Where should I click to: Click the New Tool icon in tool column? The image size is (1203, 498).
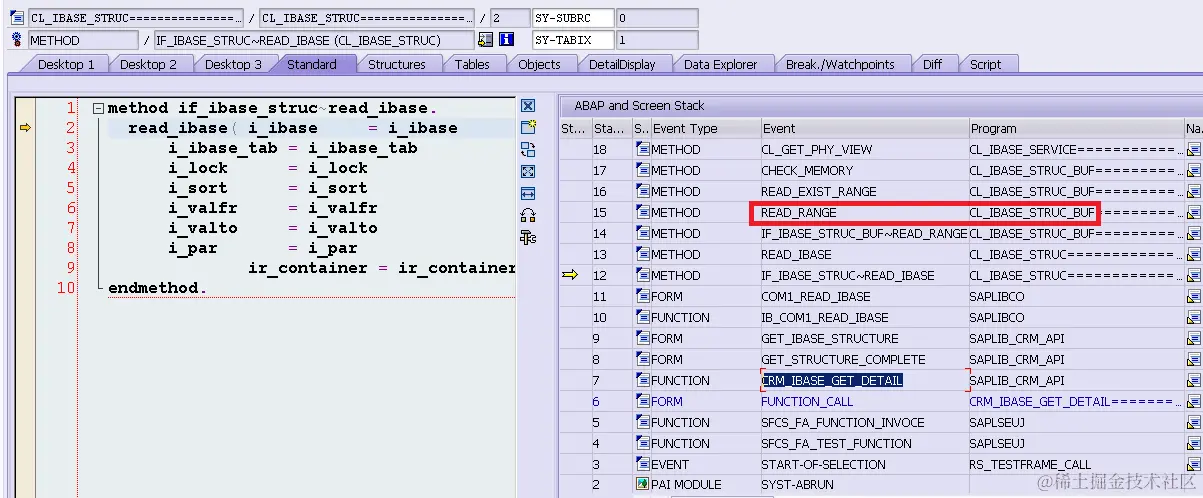tap(528, 127)
